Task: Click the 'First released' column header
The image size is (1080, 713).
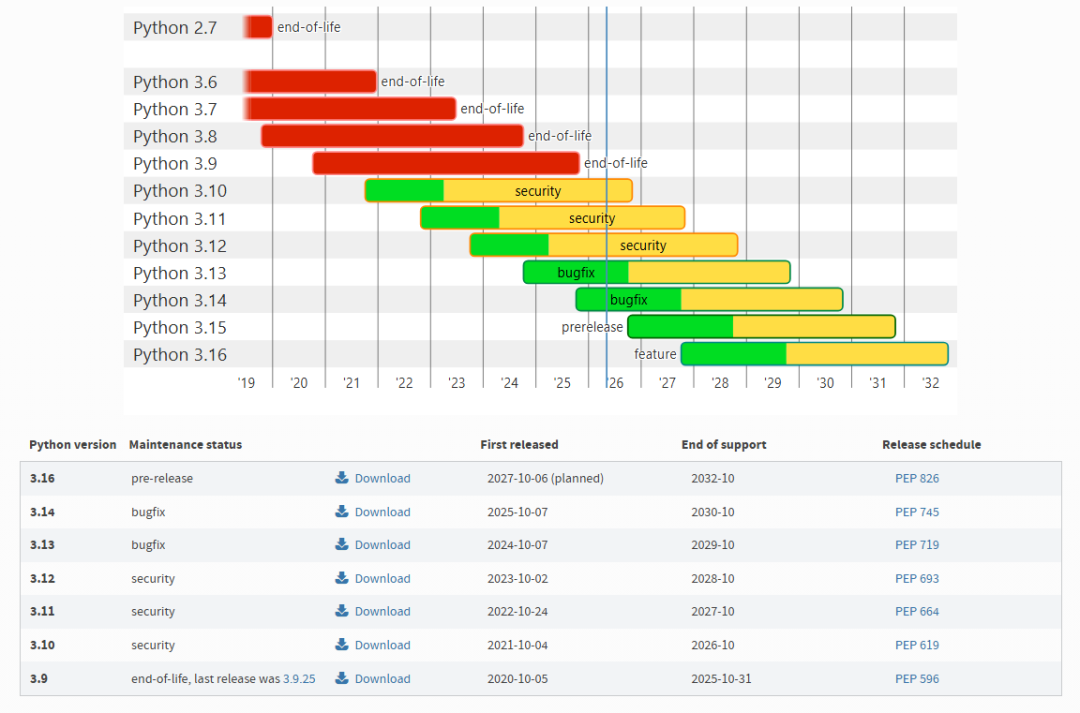Action: point(519,444)
